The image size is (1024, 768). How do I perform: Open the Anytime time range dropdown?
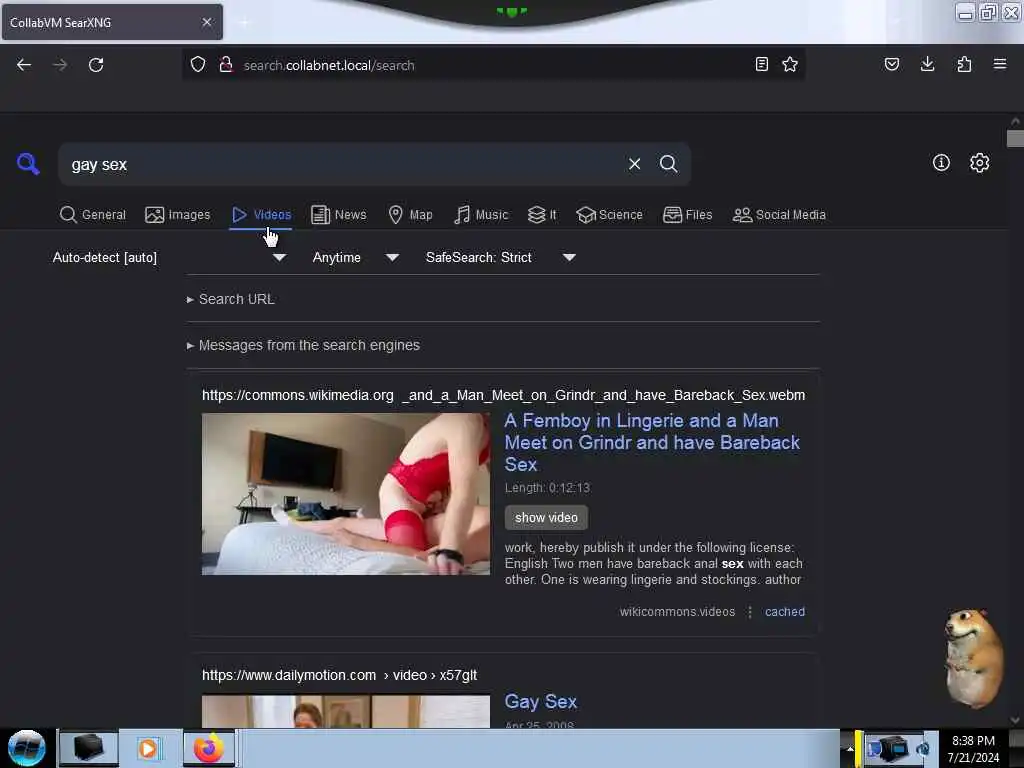pos(356,257)
